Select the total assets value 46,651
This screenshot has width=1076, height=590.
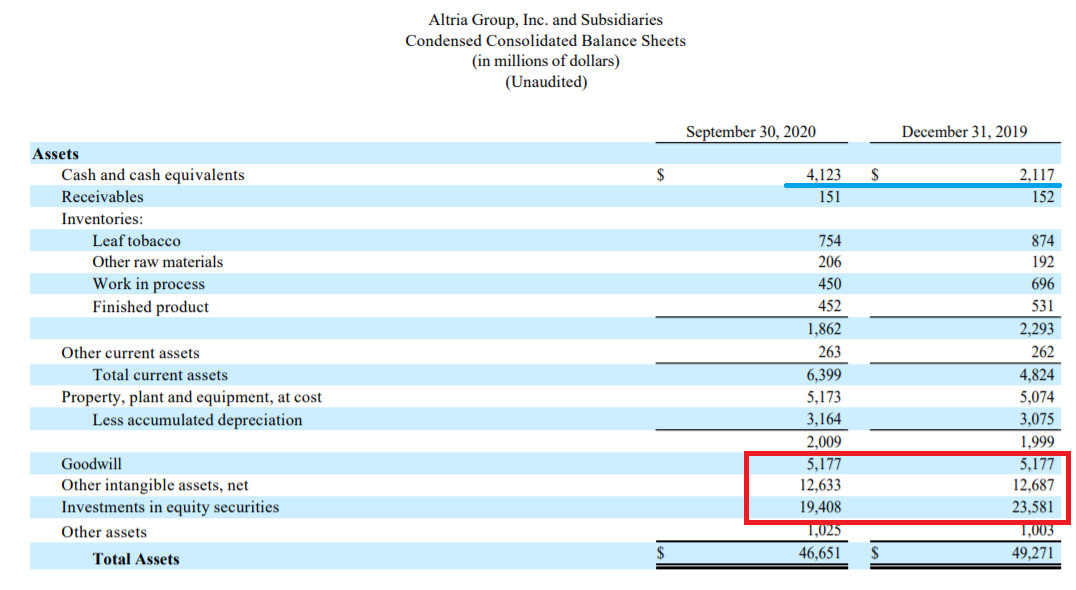(x=820, y=553)
